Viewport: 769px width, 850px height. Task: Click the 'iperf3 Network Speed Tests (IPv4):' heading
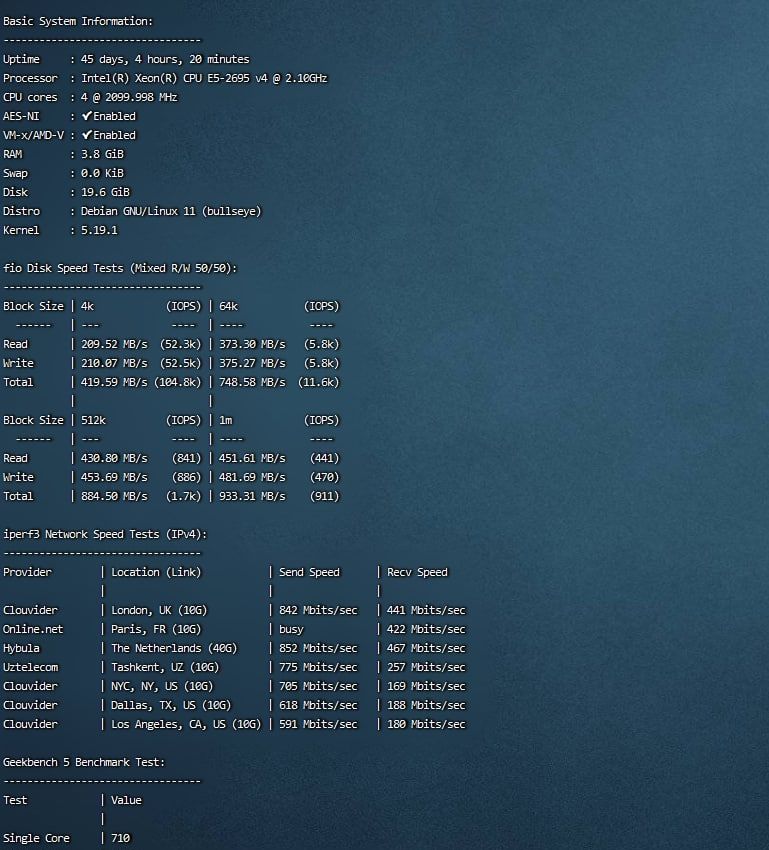click(105, 534)
